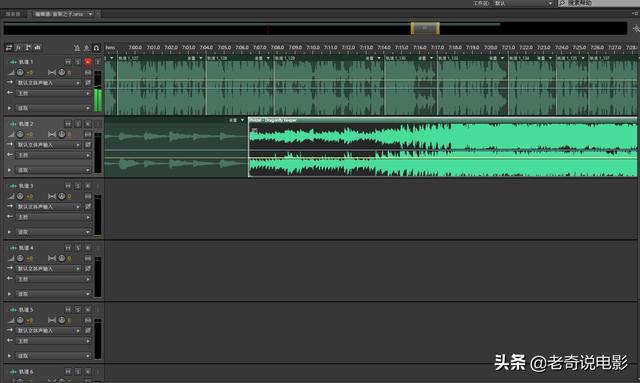The width and height of the screenshot is (640, 383).
Task: Toggle the Inputs/Outputs view icon above the tracks
Action: [x=9, y=48]
